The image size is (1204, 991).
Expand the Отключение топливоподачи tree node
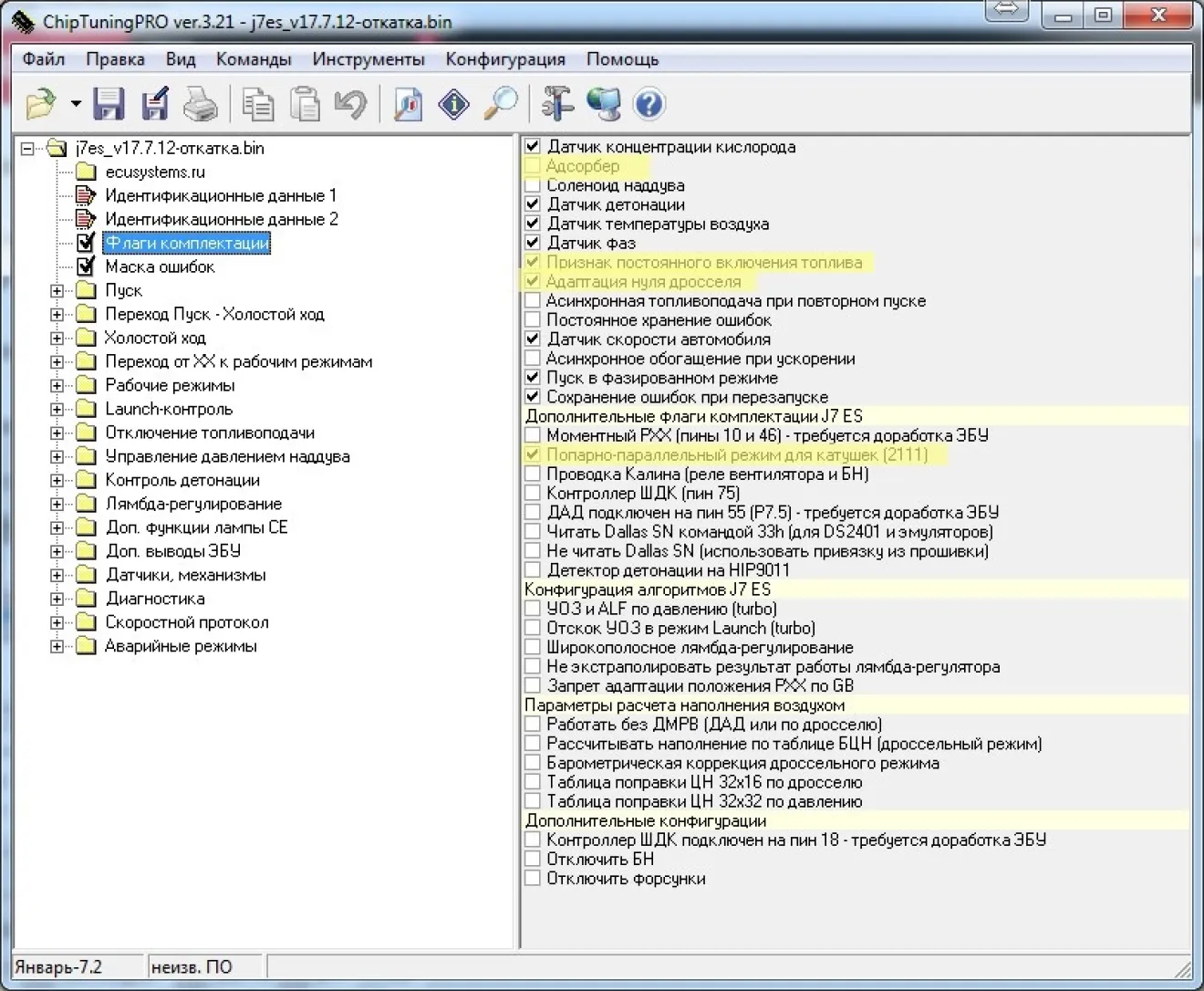point(57,433)
